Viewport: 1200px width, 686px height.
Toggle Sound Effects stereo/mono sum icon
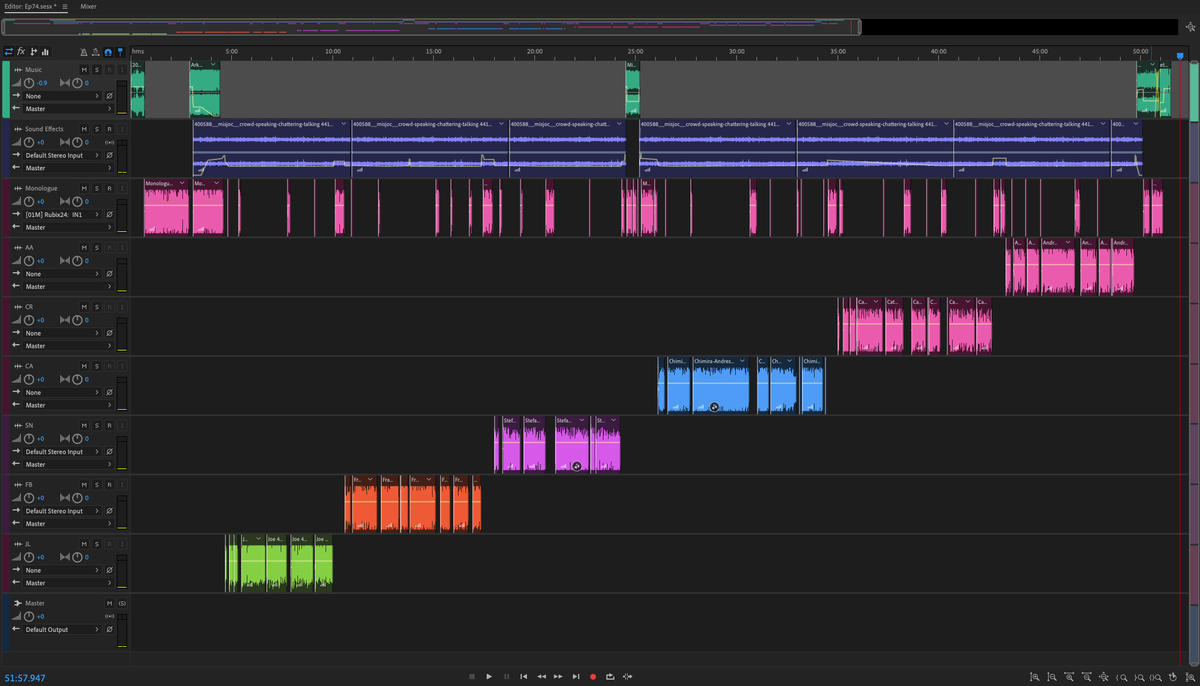click(109, 142)
